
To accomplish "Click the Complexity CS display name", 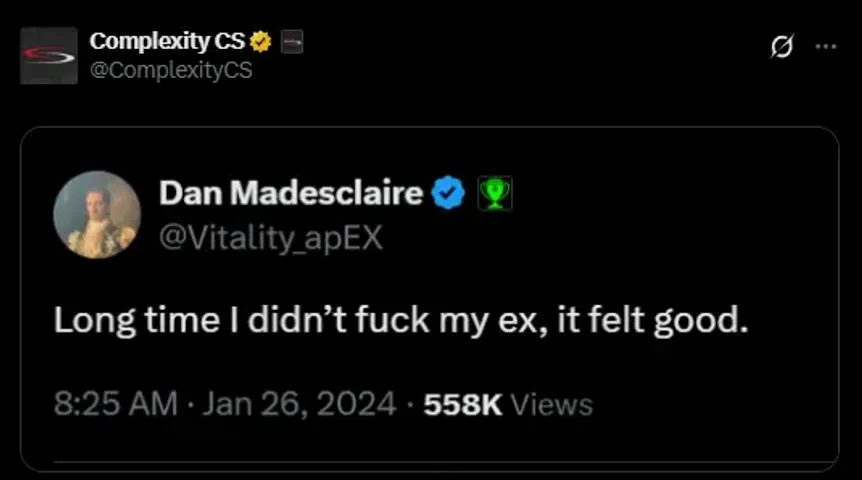I will (x=167, y=41).
